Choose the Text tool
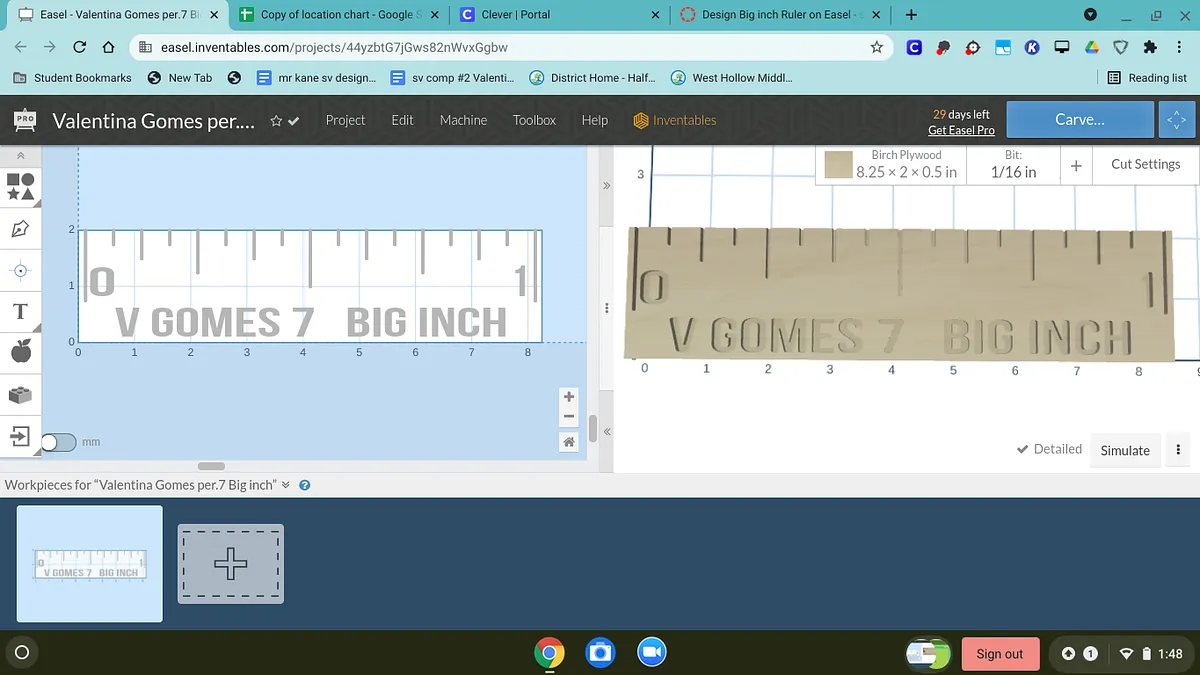Image resolution: width=1200 pixels, height=675 pixels. pos(20,311)
